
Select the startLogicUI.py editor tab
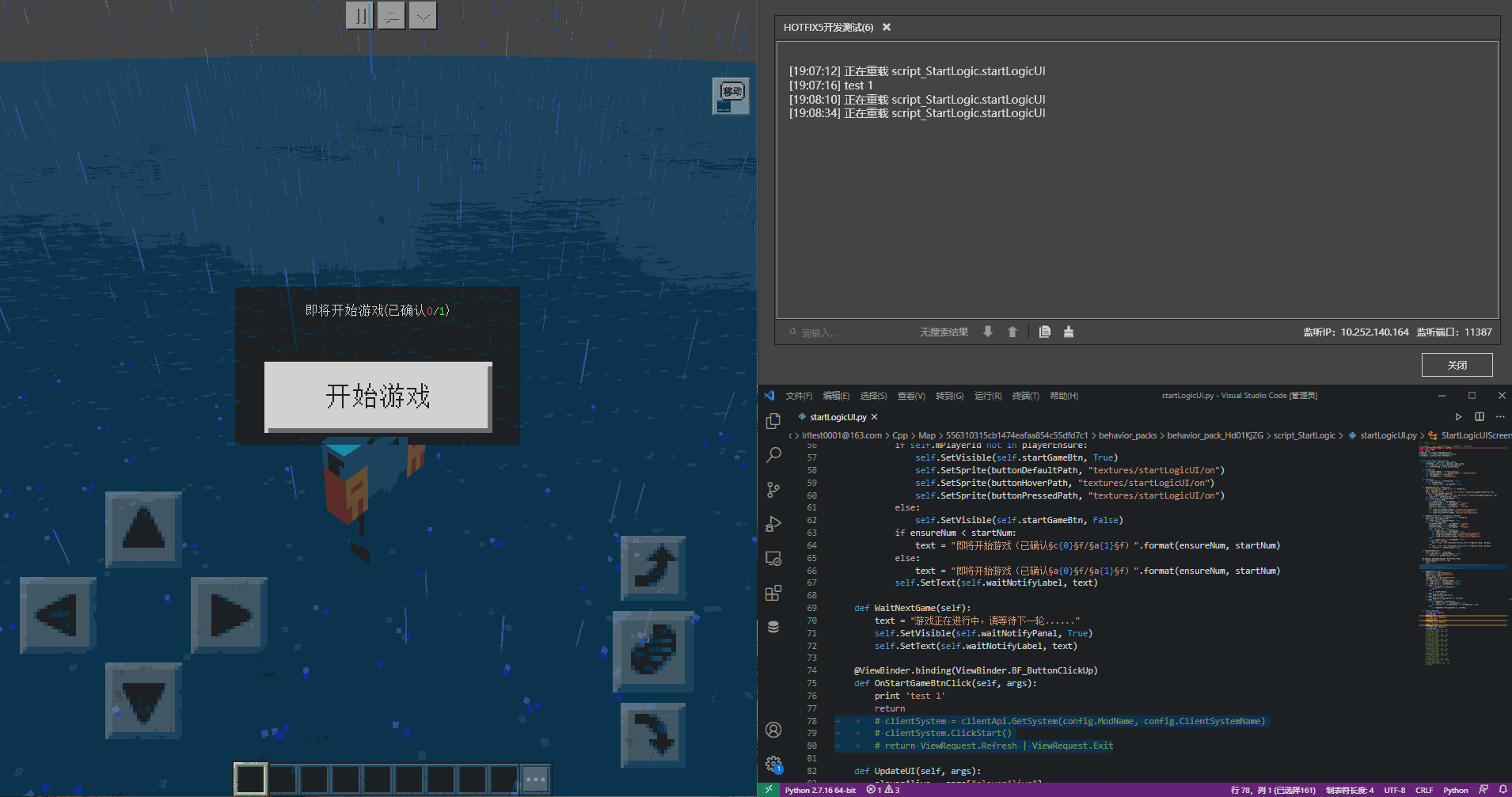(837, 417)
